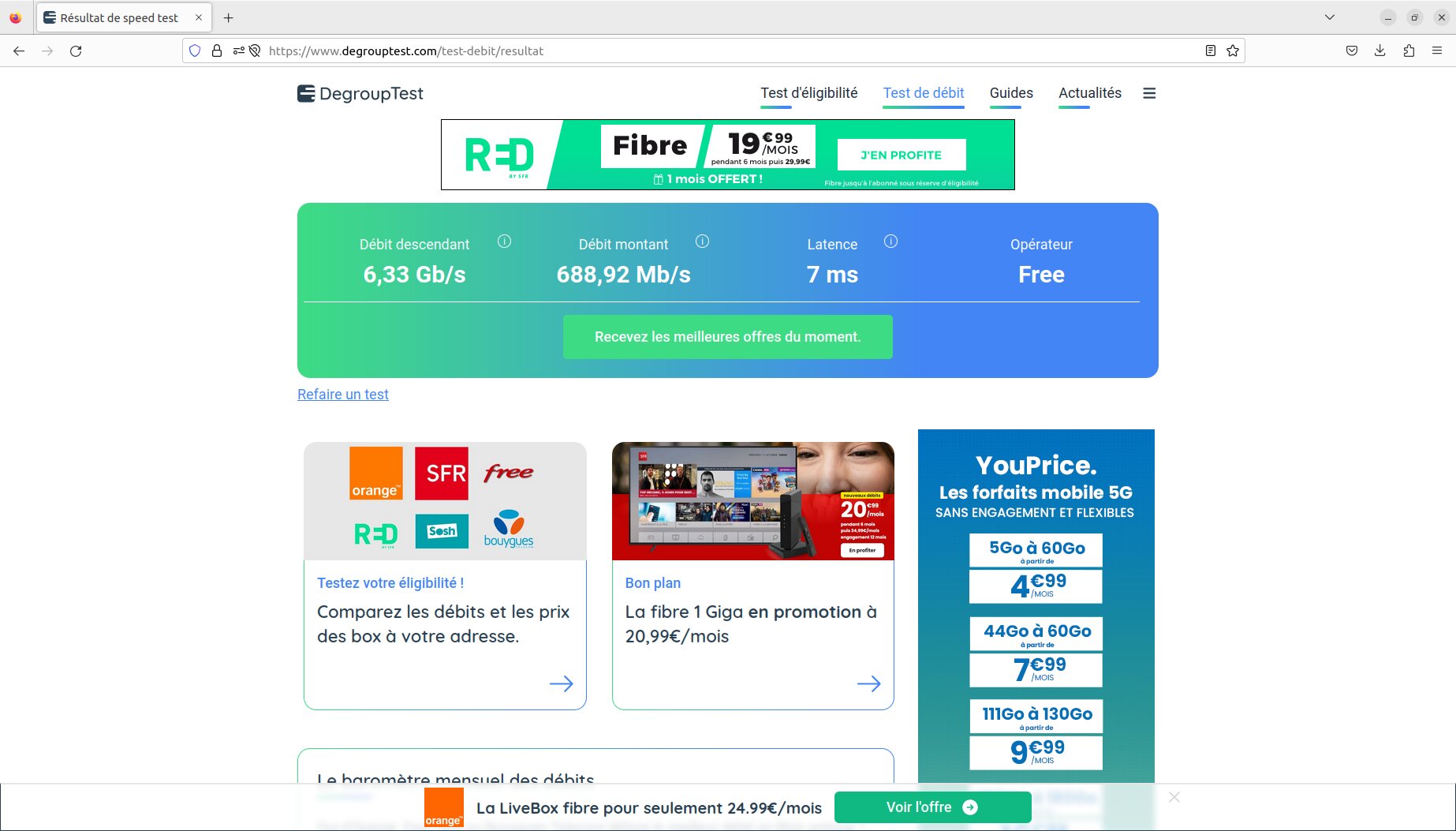Close the Orange LiveBox bottom banner
The height and width of the screenshot is (831, 1456).
click(1174, 797)
